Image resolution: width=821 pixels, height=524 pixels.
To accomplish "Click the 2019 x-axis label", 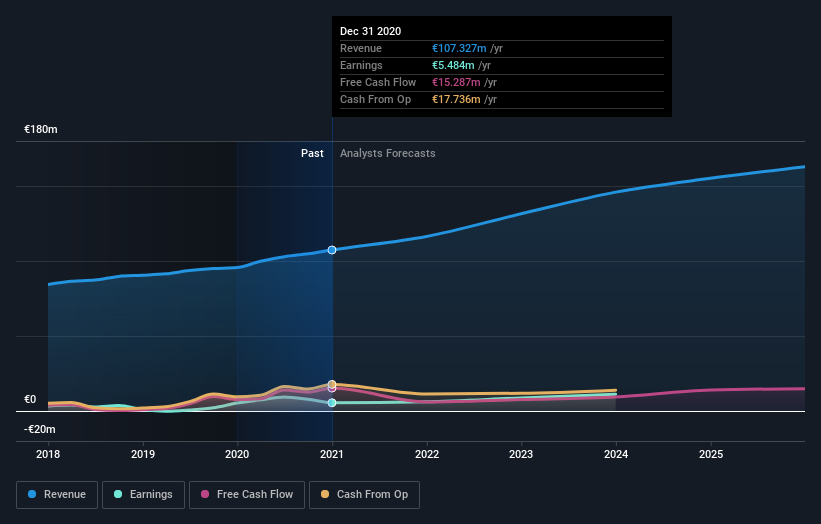I will tap(143, 454).
